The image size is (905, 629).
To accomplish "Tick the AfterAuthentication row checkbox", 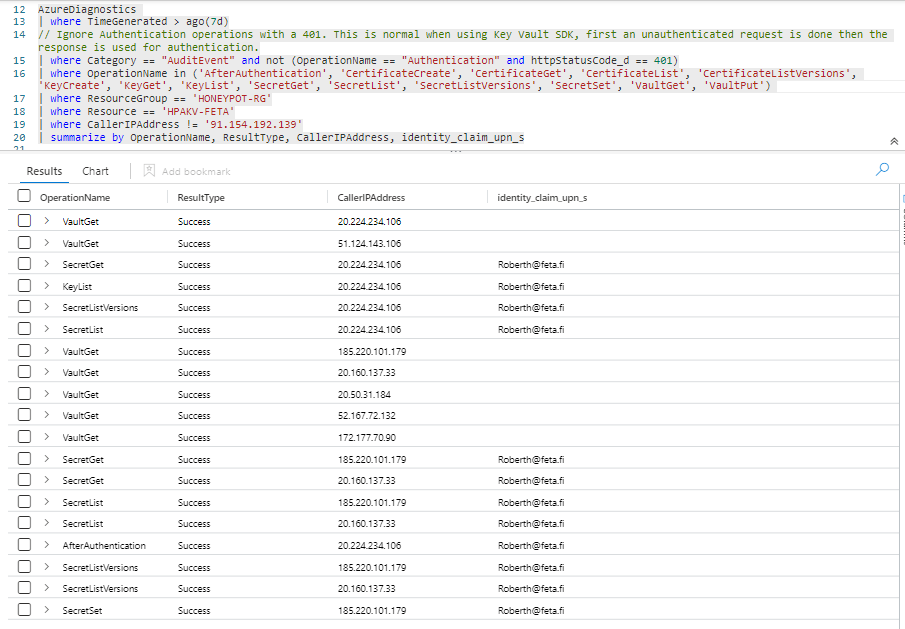I will coord(25,545).
